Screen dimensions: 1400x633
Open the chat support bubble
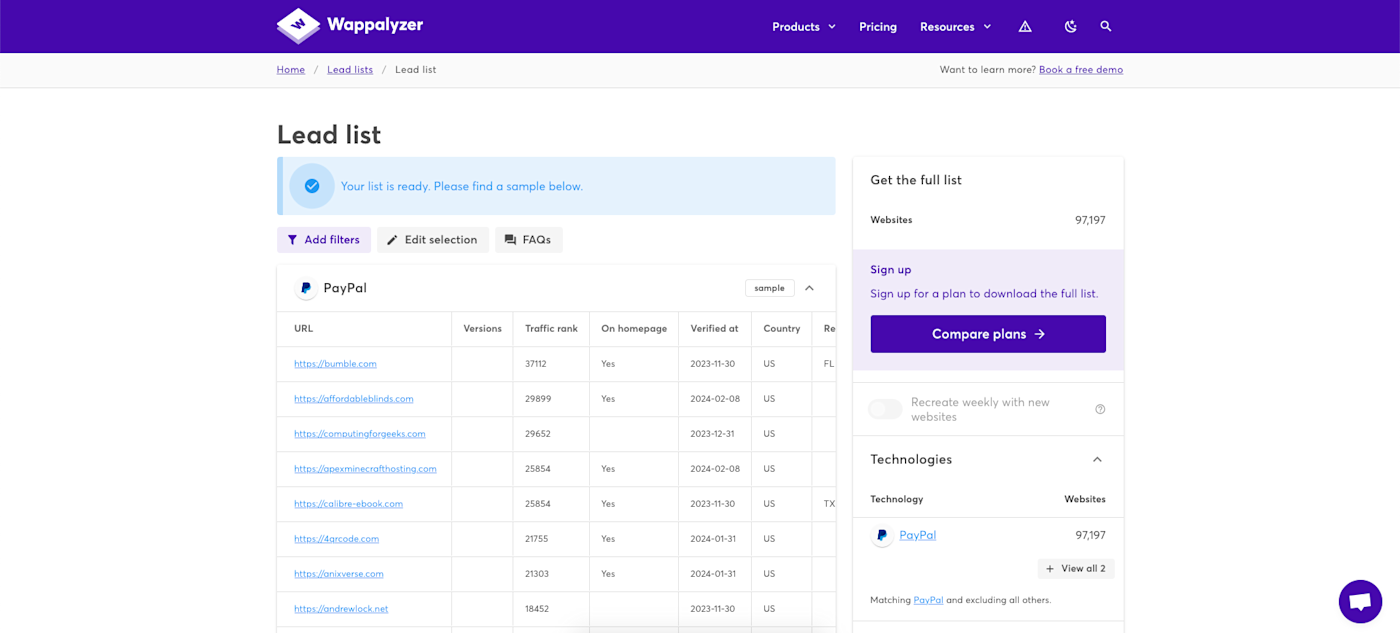pos(1360,601)
